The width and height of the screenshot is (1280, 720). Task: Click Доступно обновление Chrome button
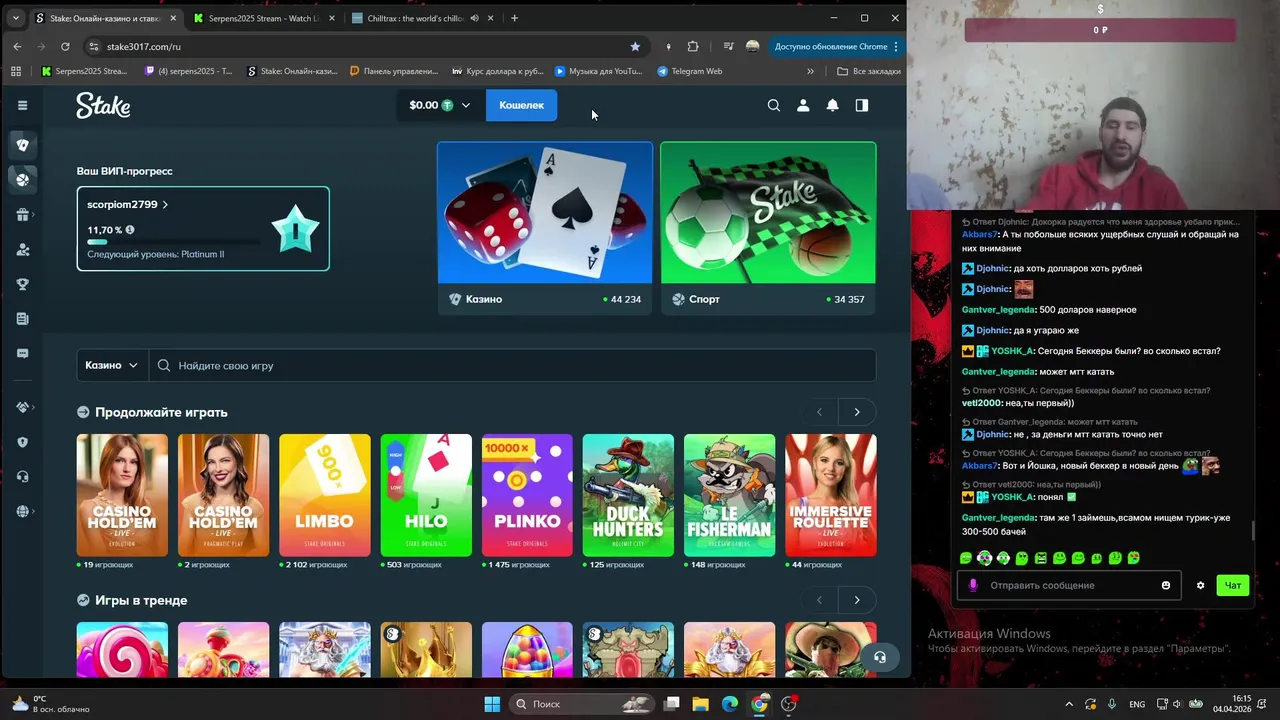coord(837,46)
